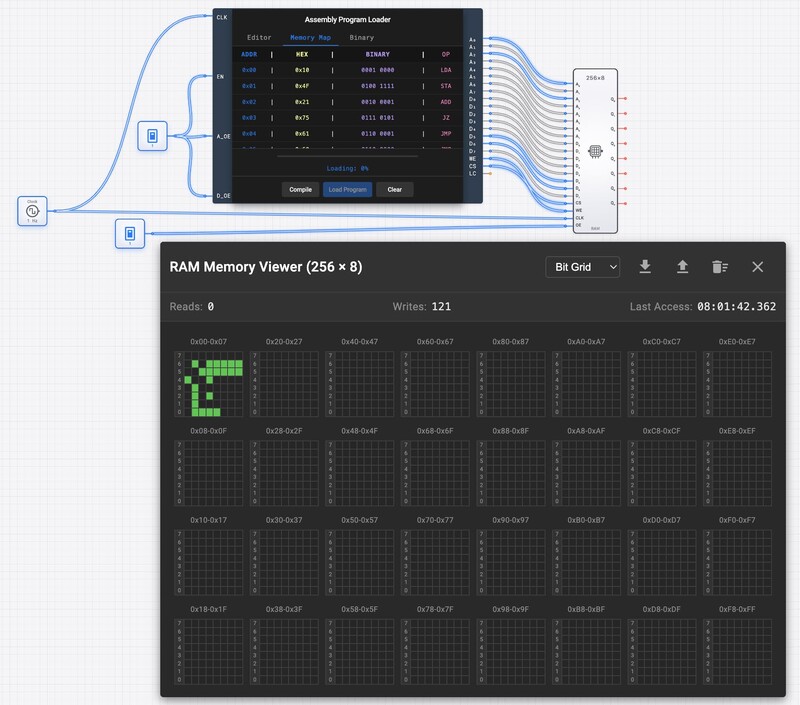The image size is (800, 705).
Task: Switch to the Binary tab
Action: click(x=362, y=36)
